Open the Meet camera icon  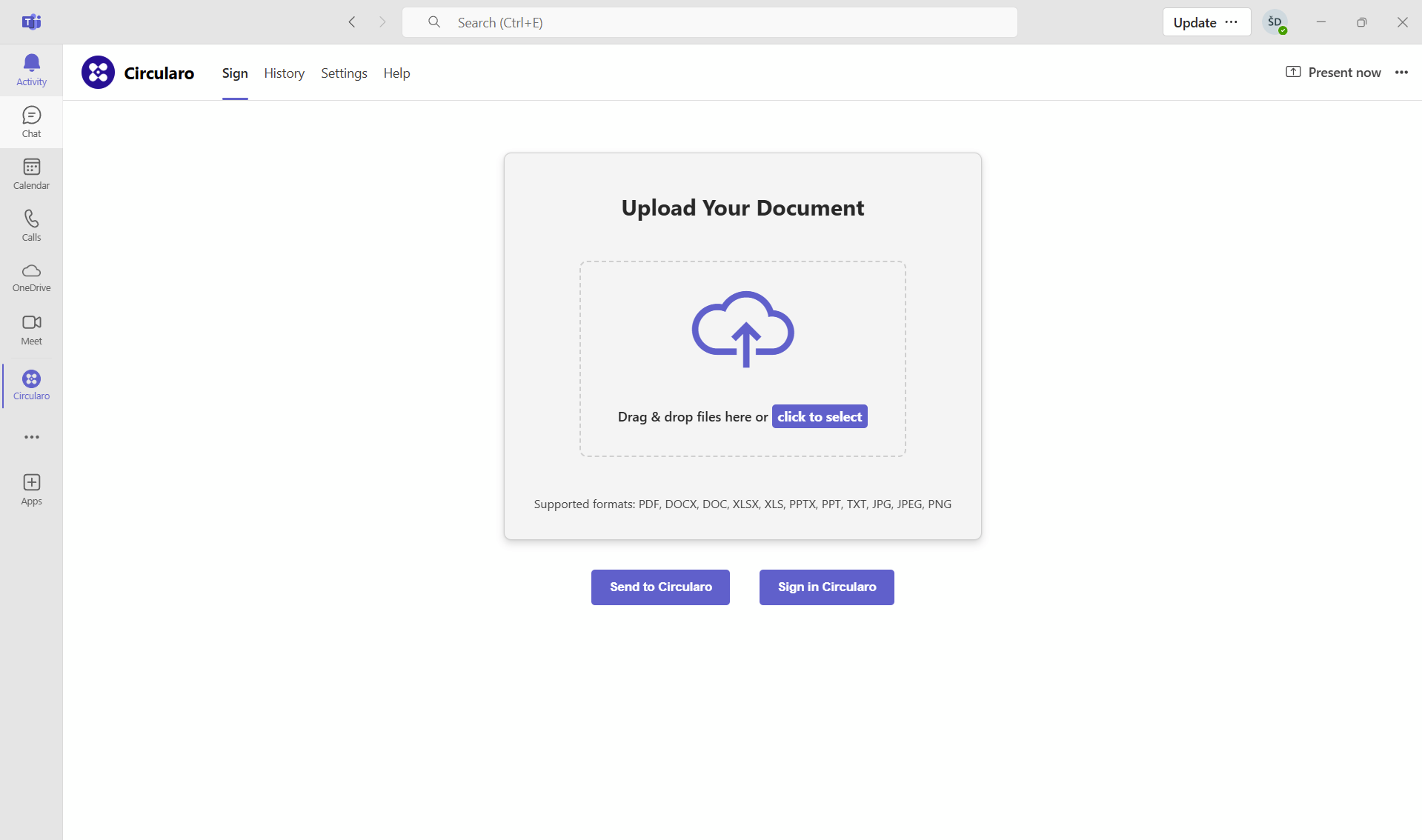click(x=31, y=330)
